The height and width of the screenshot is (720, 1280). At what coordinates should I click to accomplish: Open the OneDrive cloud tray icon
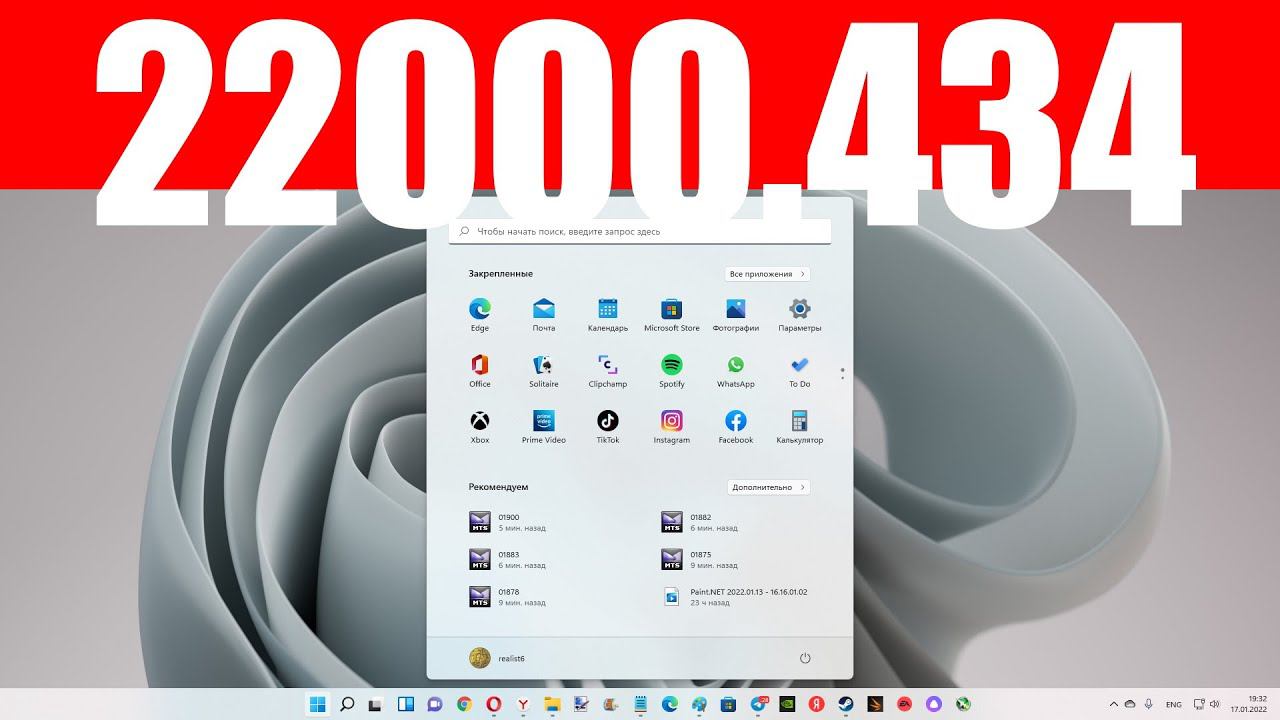click(x=1130, y=704)
